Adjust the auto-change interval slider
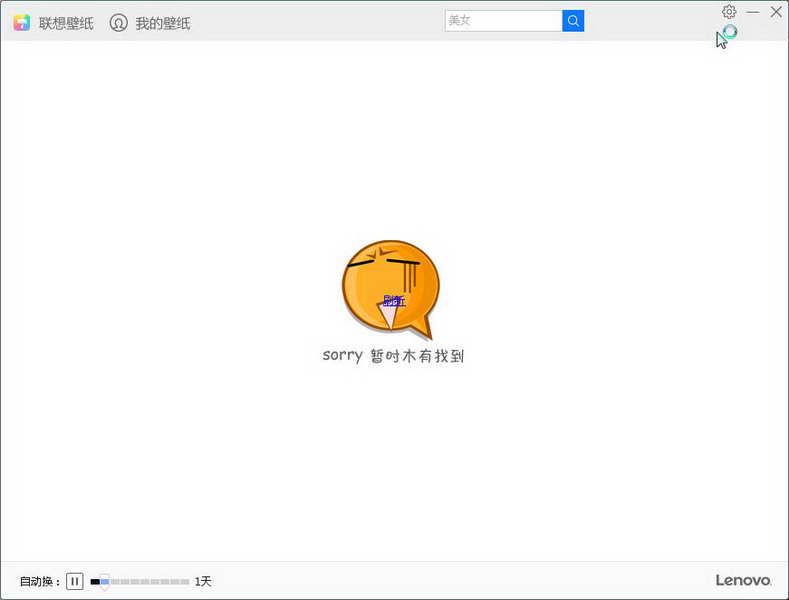Screen dimensions: 789x600 point(139,581)
